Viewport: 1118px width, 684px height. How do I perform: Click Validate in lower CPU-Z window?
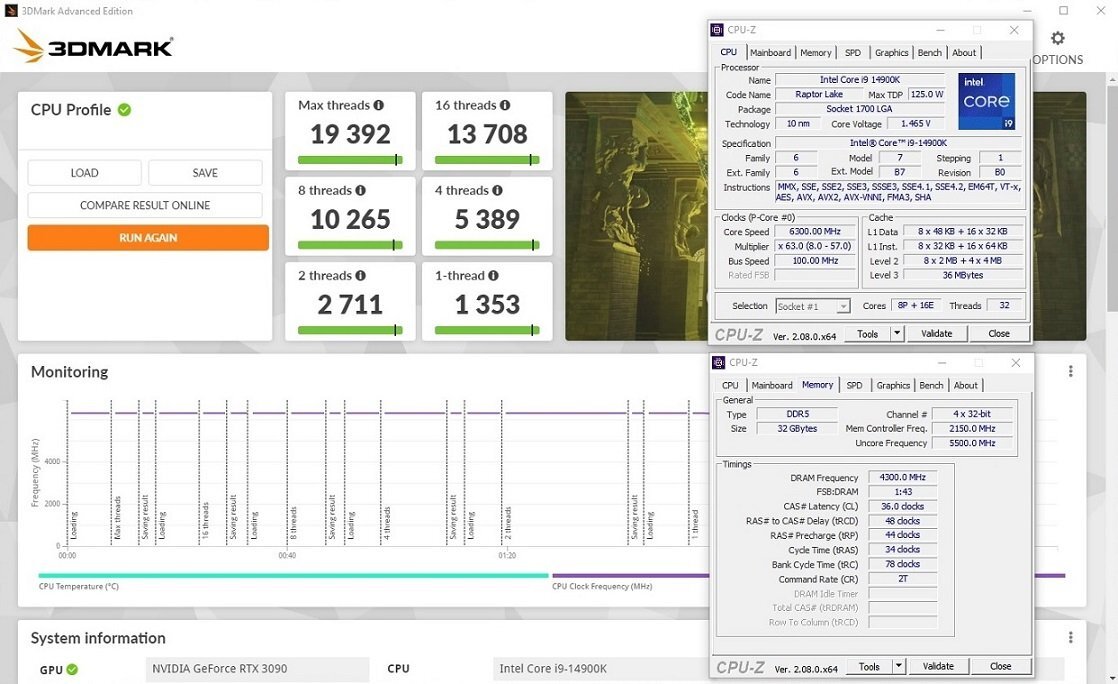938,666
